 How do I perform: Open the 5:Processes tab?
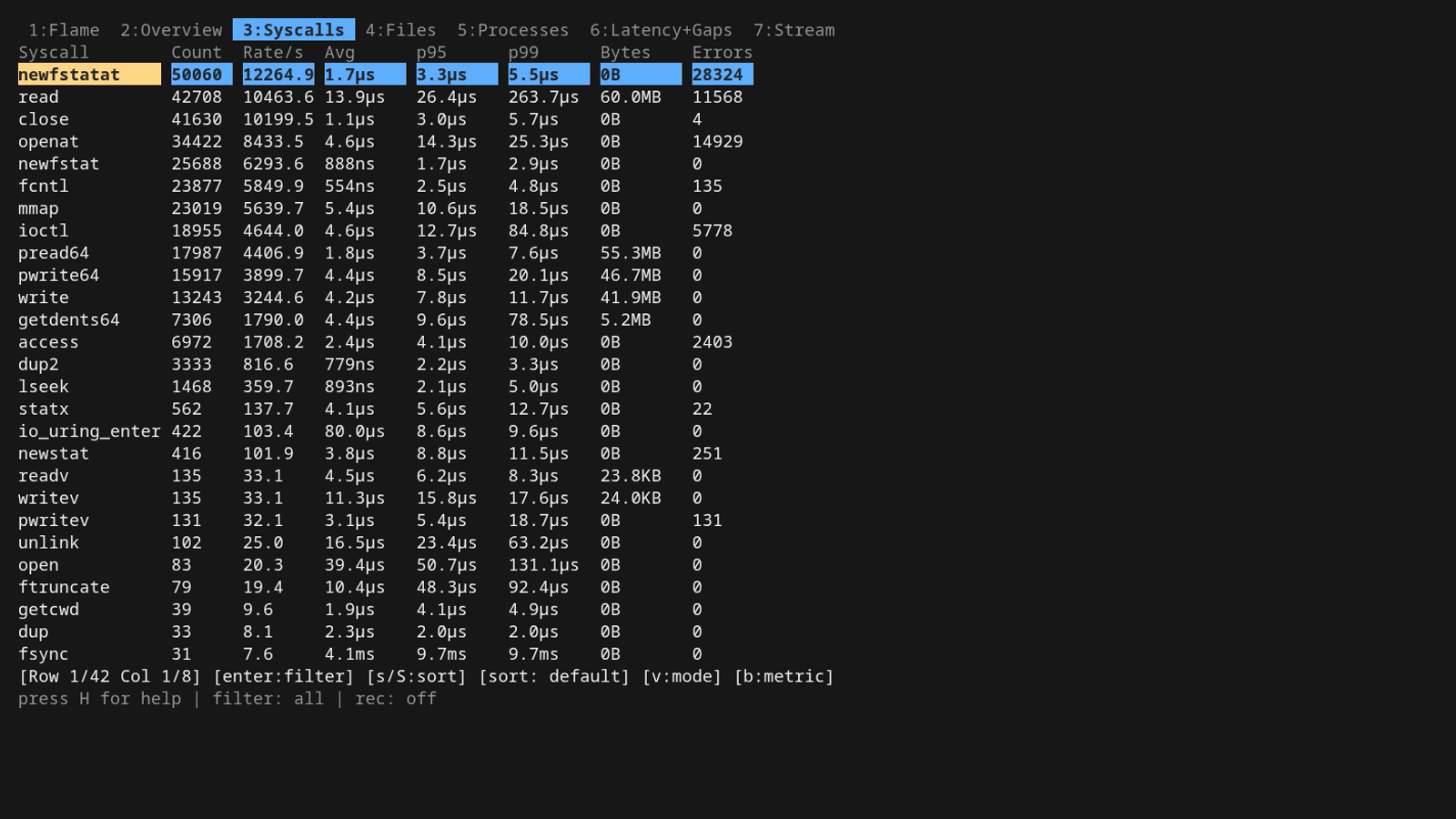[513, 30]
